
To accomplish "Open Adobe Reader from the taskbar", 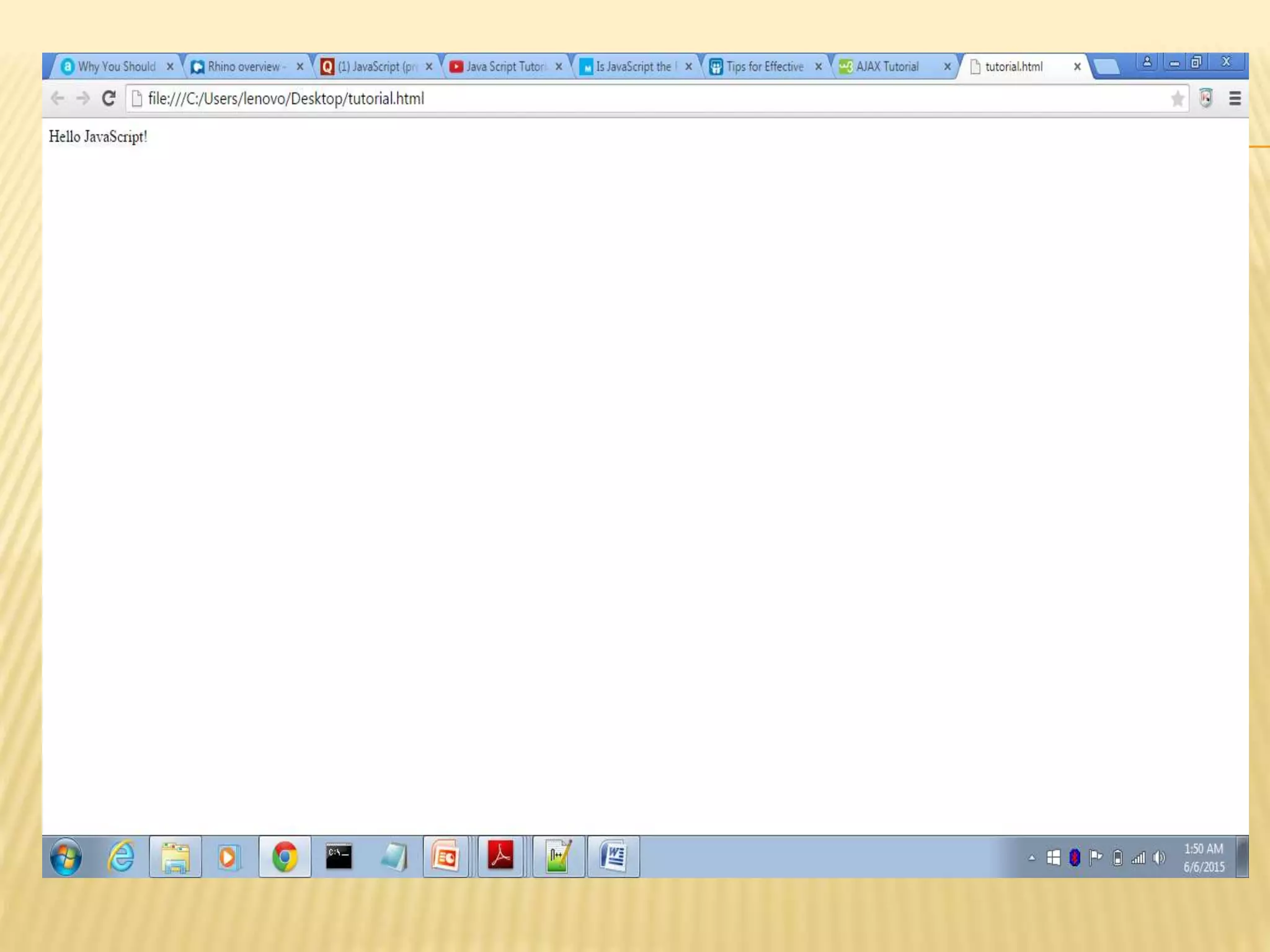I will coord(500,856).
